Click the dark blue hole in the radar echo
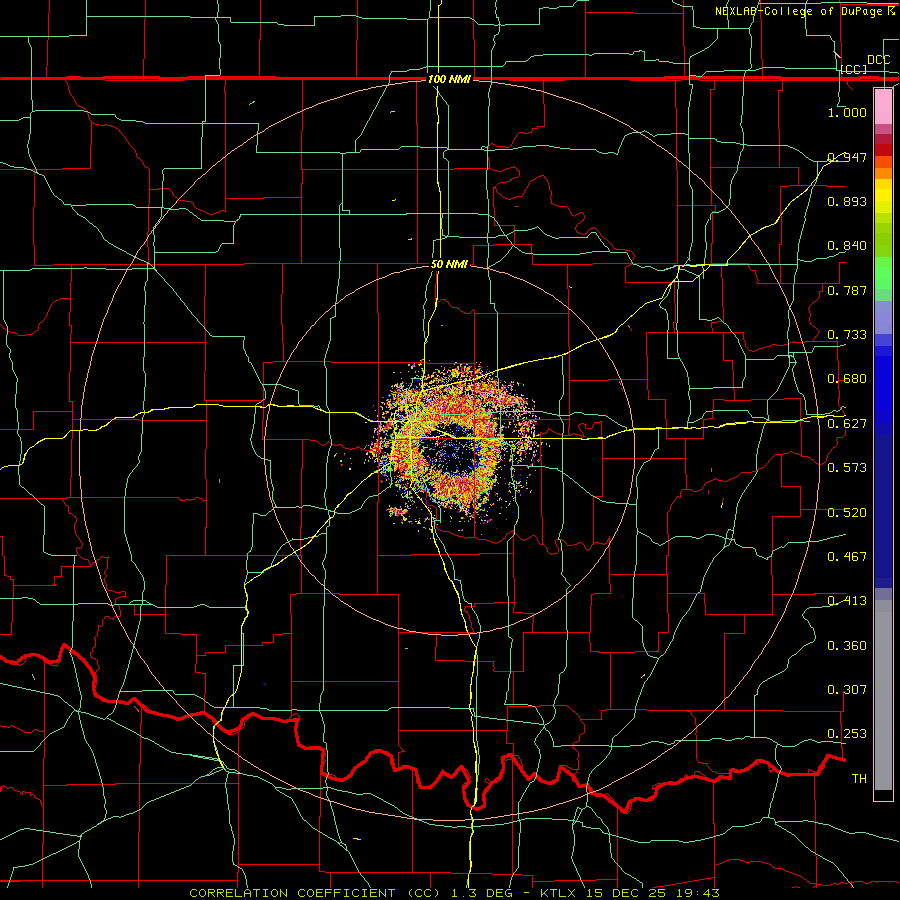 coord(451,451)
